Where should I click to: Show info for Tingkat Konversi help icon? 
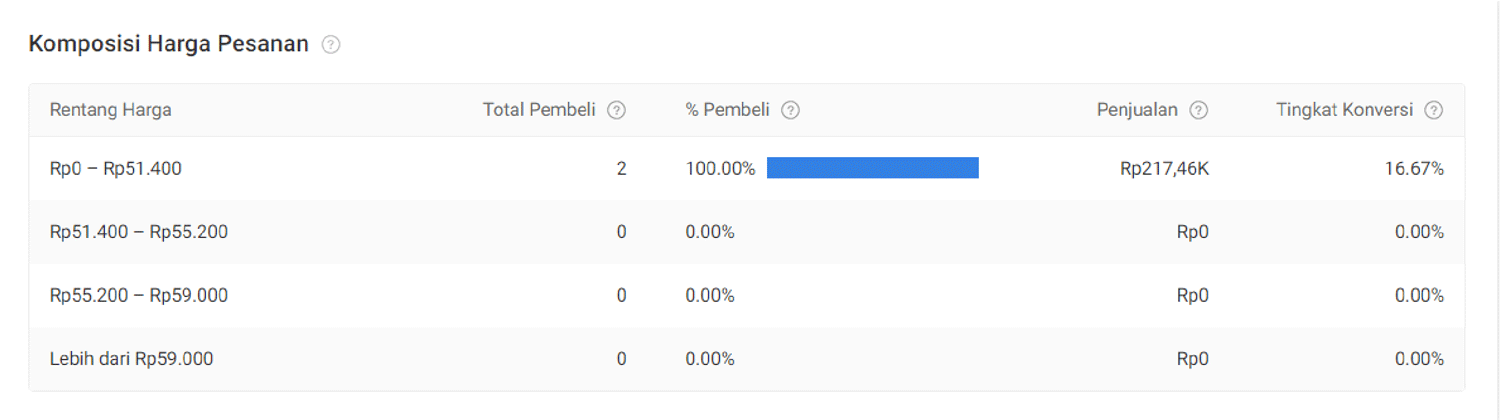point(1434,110)
